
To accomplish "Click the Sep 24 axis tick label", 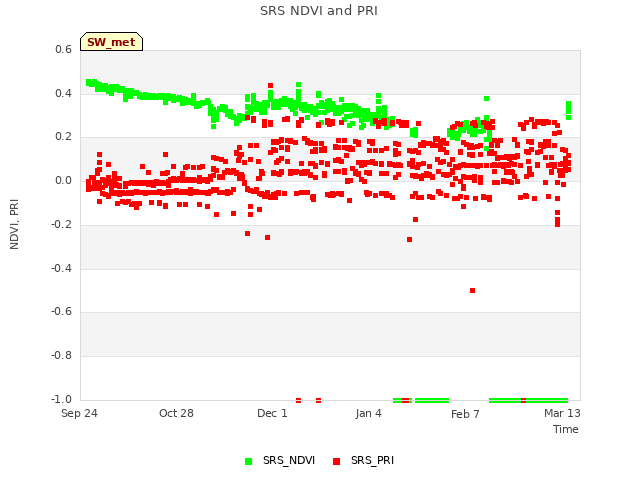I will coord(79,413).
